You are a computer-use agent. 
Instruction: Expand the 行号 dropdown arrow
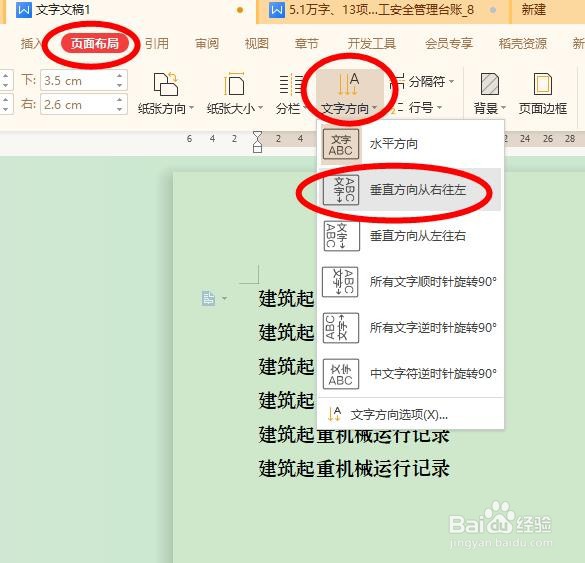click(439, 108)
